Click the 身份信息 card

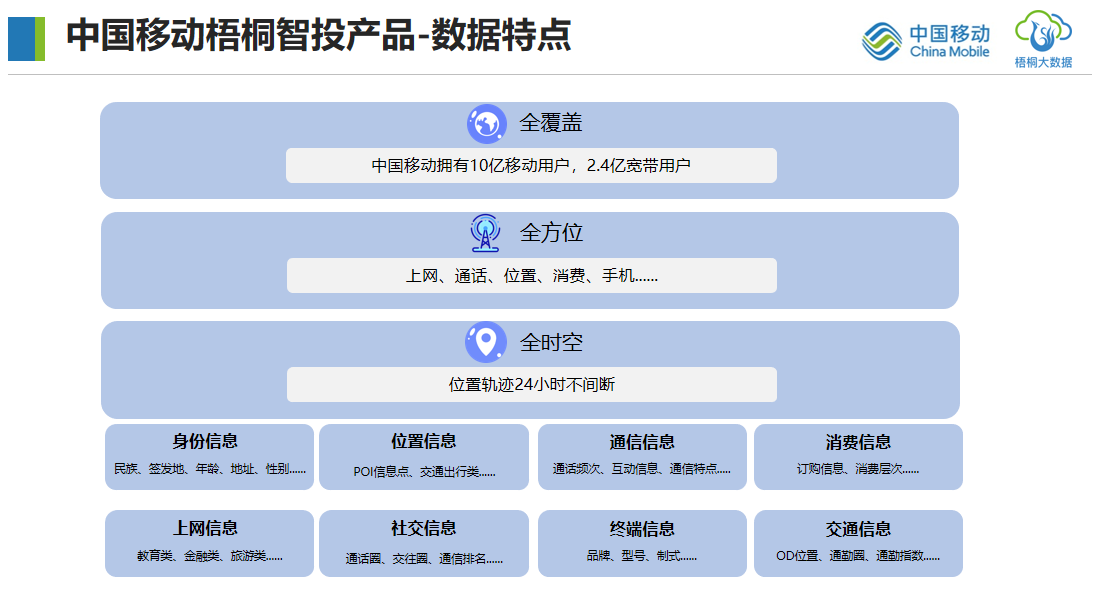(x=209, y=457)
